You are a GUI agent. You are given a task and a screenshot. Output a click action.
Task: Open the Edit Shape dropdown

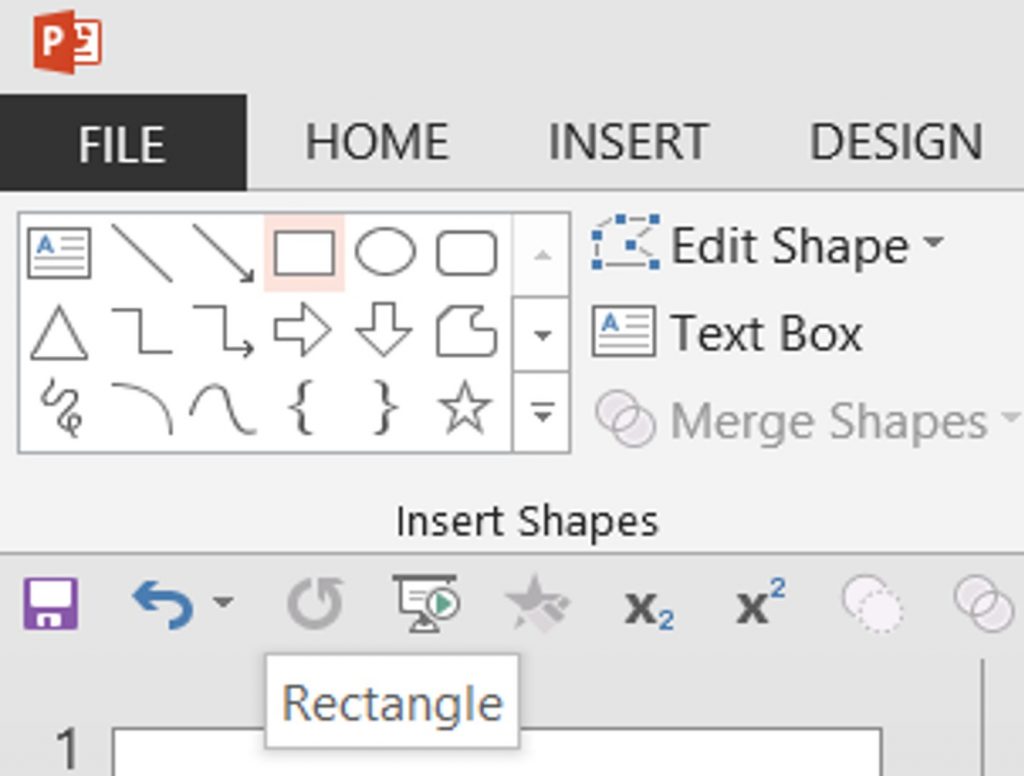(935, 245)
